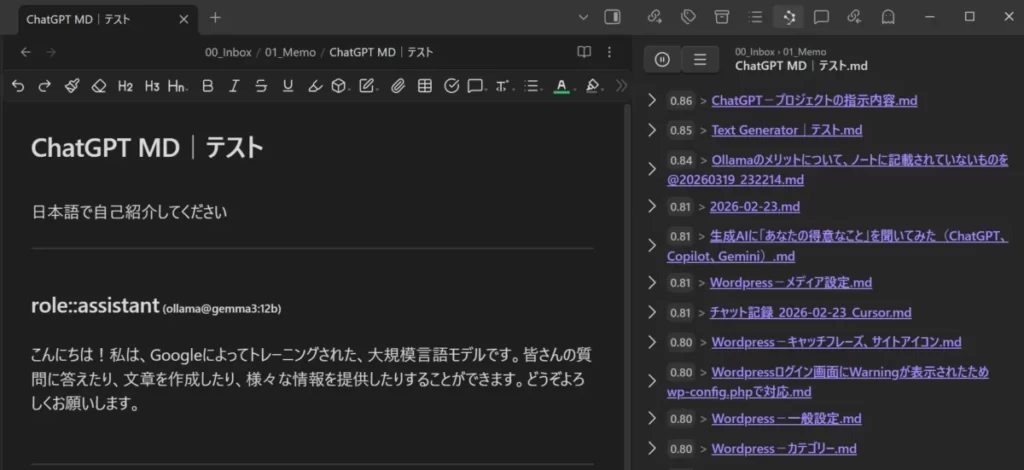Toggle the right sidebar panel
This screenshot has height=470, width=1024.
click(613, 18)
